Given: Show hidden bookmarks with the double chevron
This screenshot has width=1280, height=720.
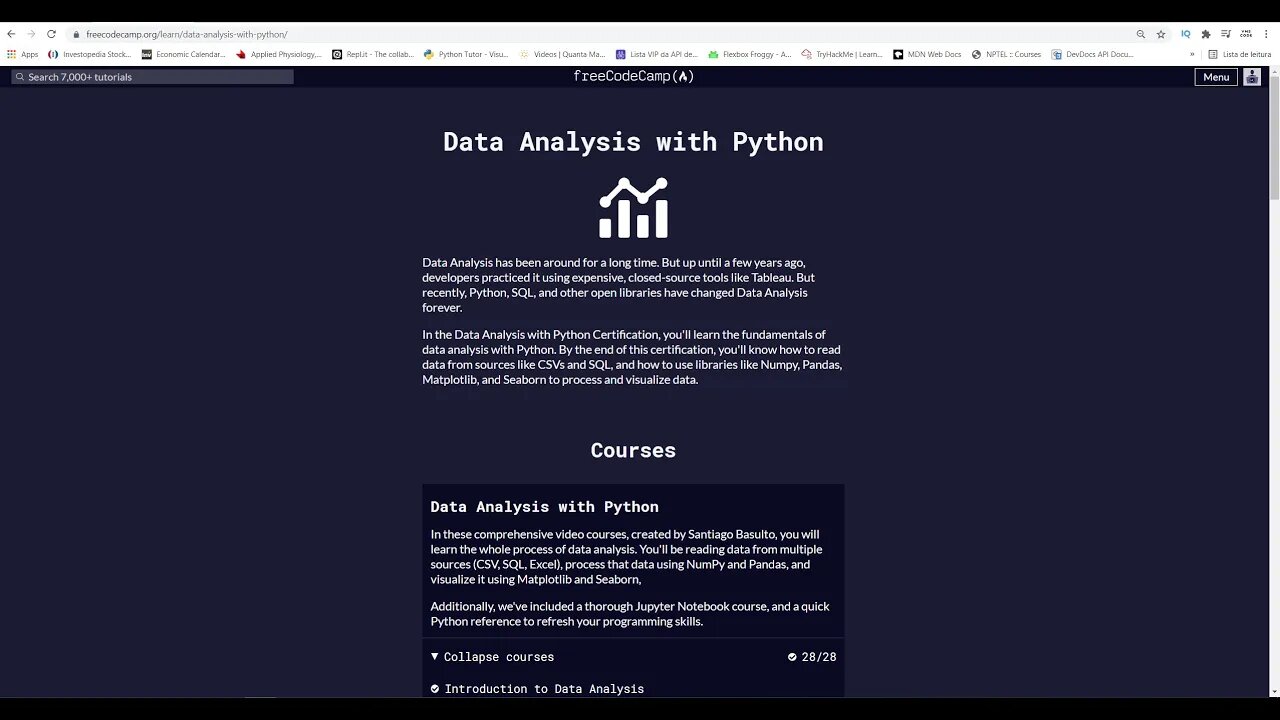Looking at the screenshot, I should pos(1192,54).
